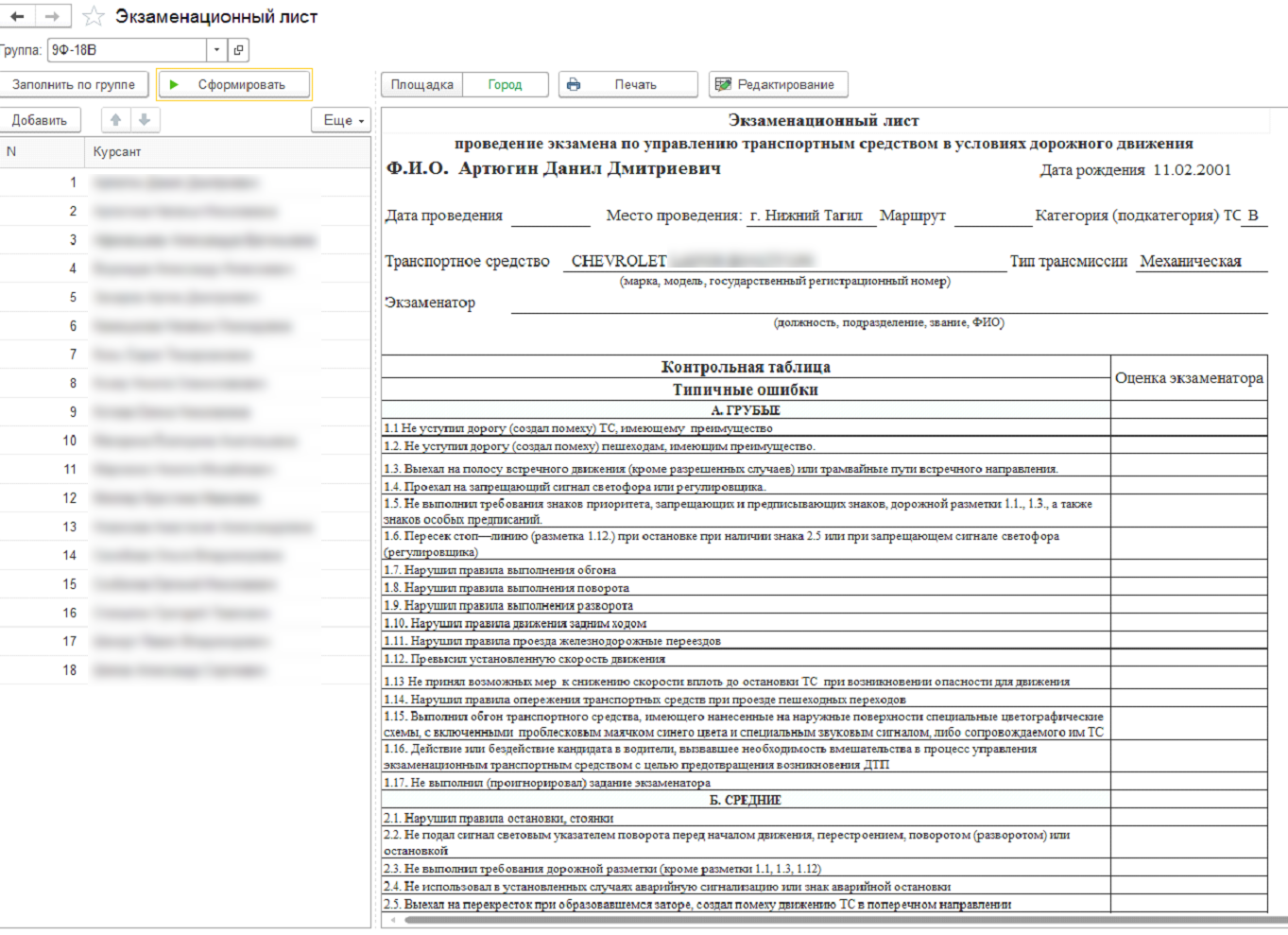The image size is (1288, 935).
Task: Print the exam sheet with Печать
Action: 628,84
